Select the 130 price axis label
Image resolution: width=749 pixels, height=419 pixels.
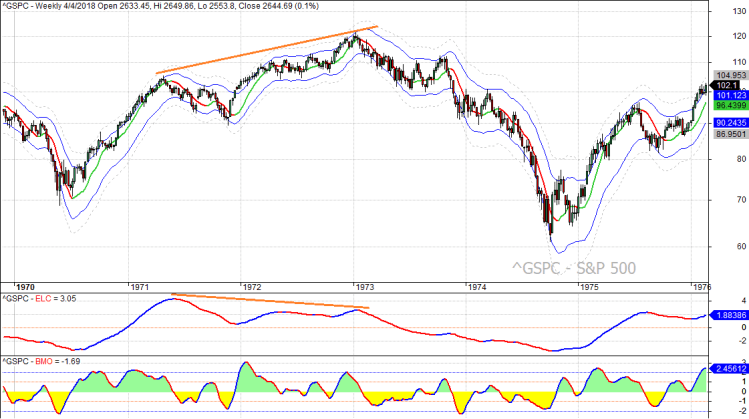point(739,11)
